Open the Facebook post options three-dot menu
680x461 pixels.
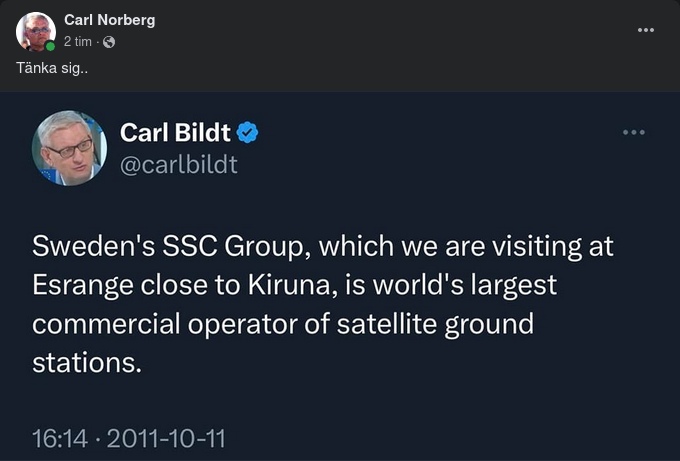[646, 30]
